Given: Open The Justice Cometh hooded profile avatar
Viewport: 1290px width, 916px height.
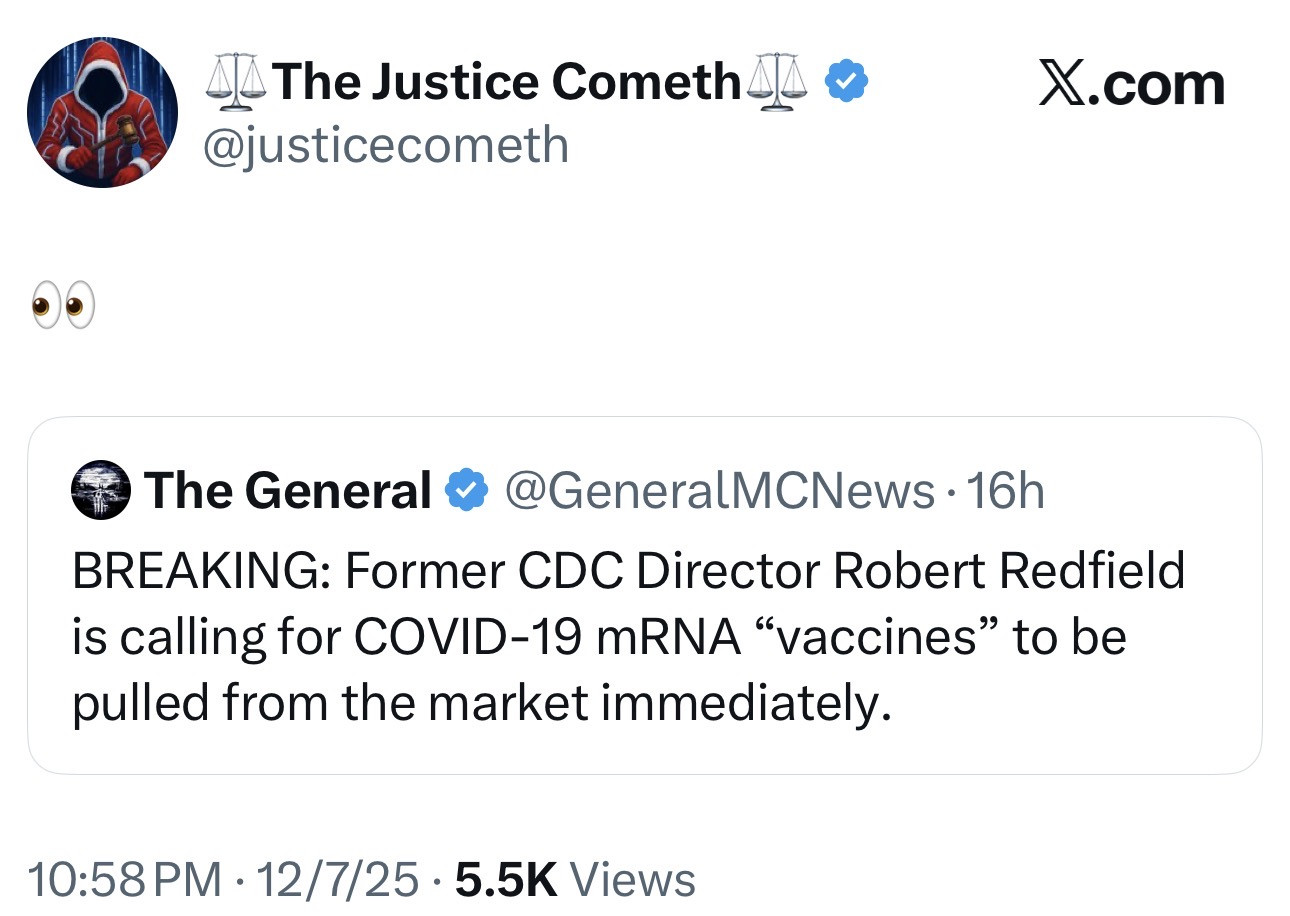Looking at the screenshot, I should coord(102,112).
